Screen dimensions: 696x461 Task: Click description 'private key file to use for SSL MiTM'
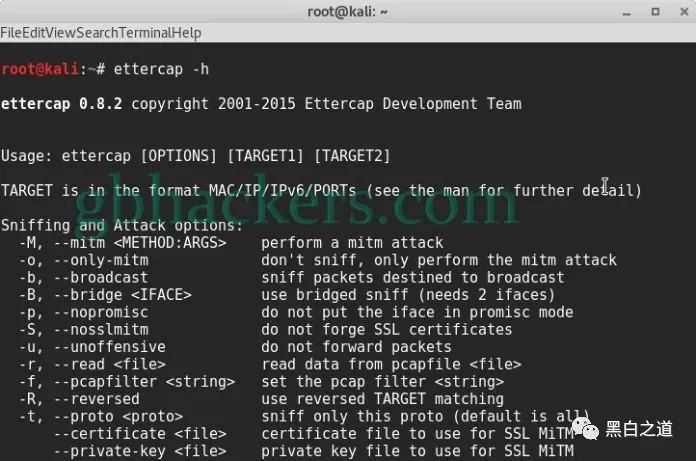click(417, 451)
